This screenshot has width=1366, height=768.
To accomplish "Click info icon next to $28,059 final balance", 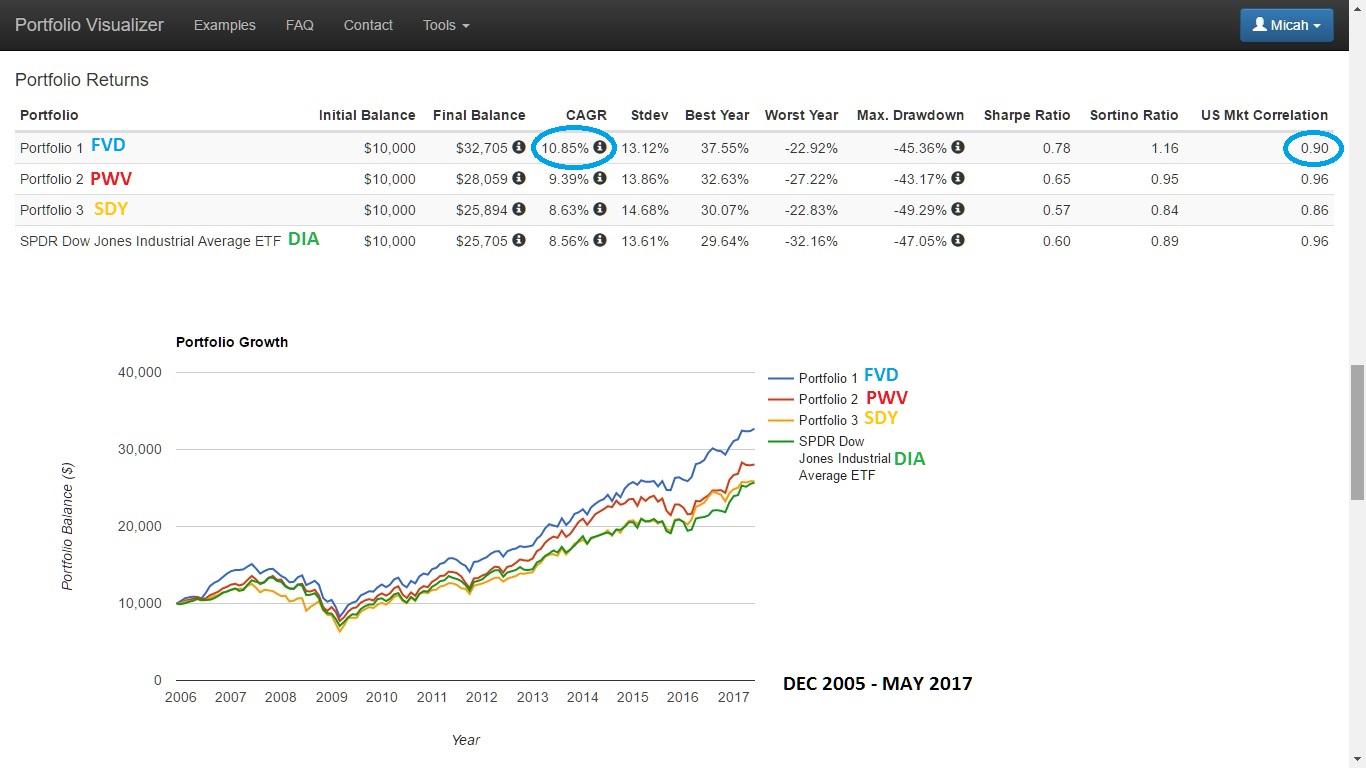I will pyautogui.click(x=519, y=178).
